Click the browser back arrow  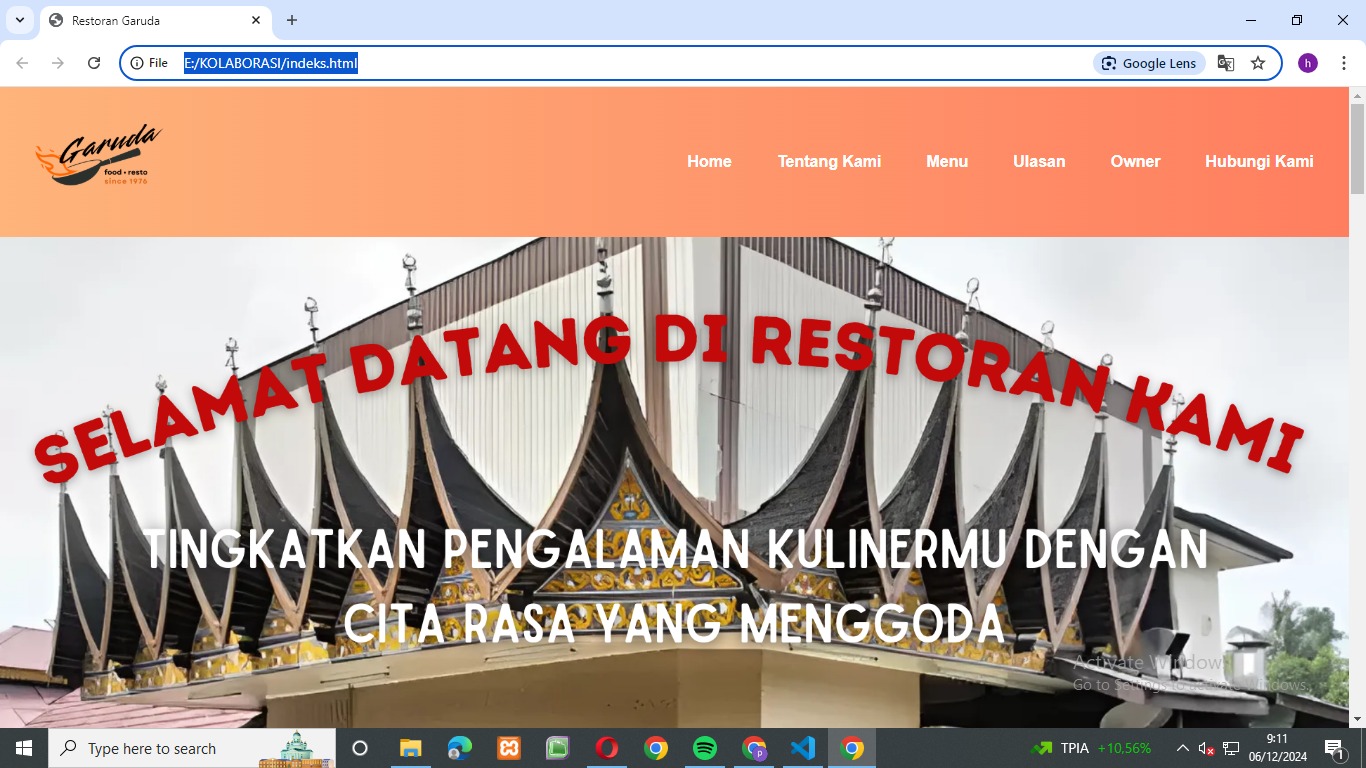point(22,63)
